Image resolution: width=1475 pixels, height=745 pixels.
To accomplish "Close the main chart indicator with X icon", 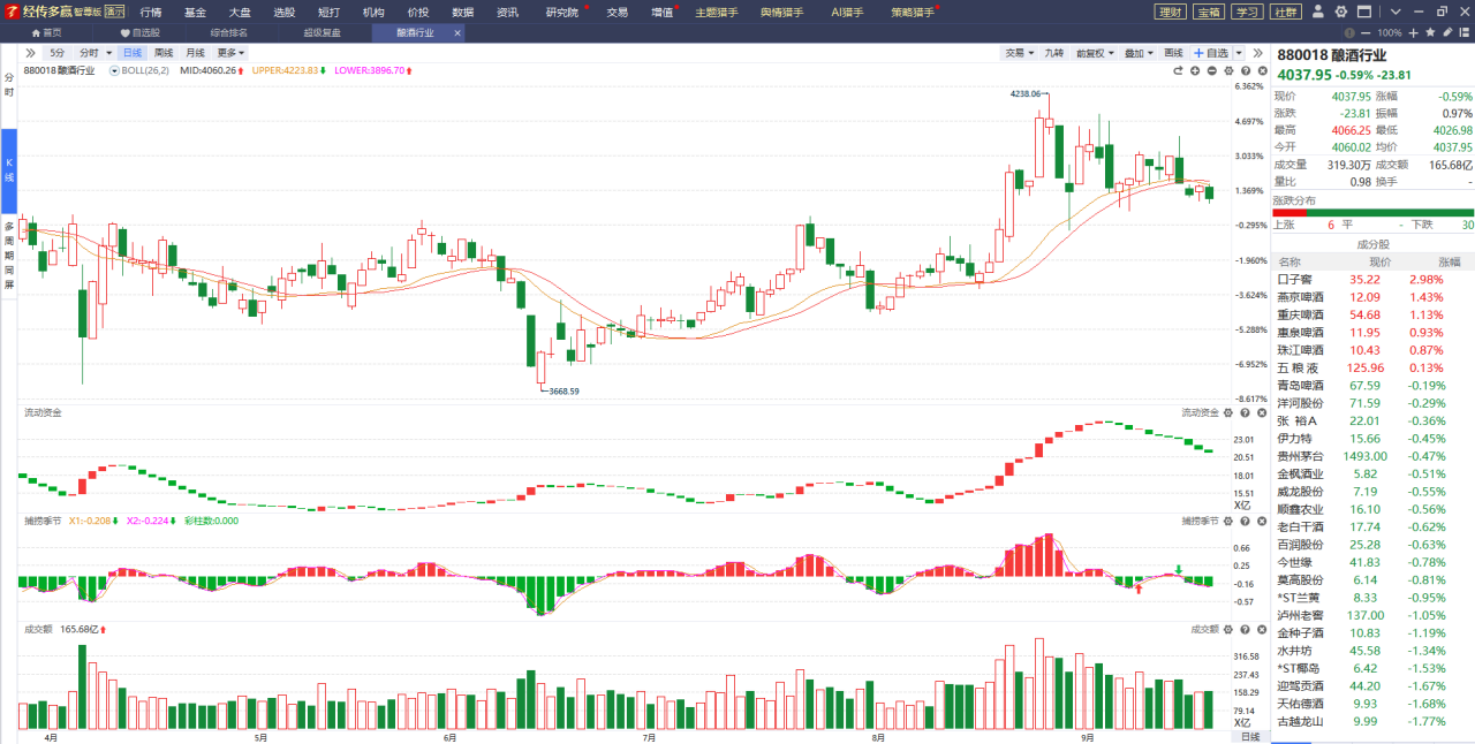I will pos(1262,71).
